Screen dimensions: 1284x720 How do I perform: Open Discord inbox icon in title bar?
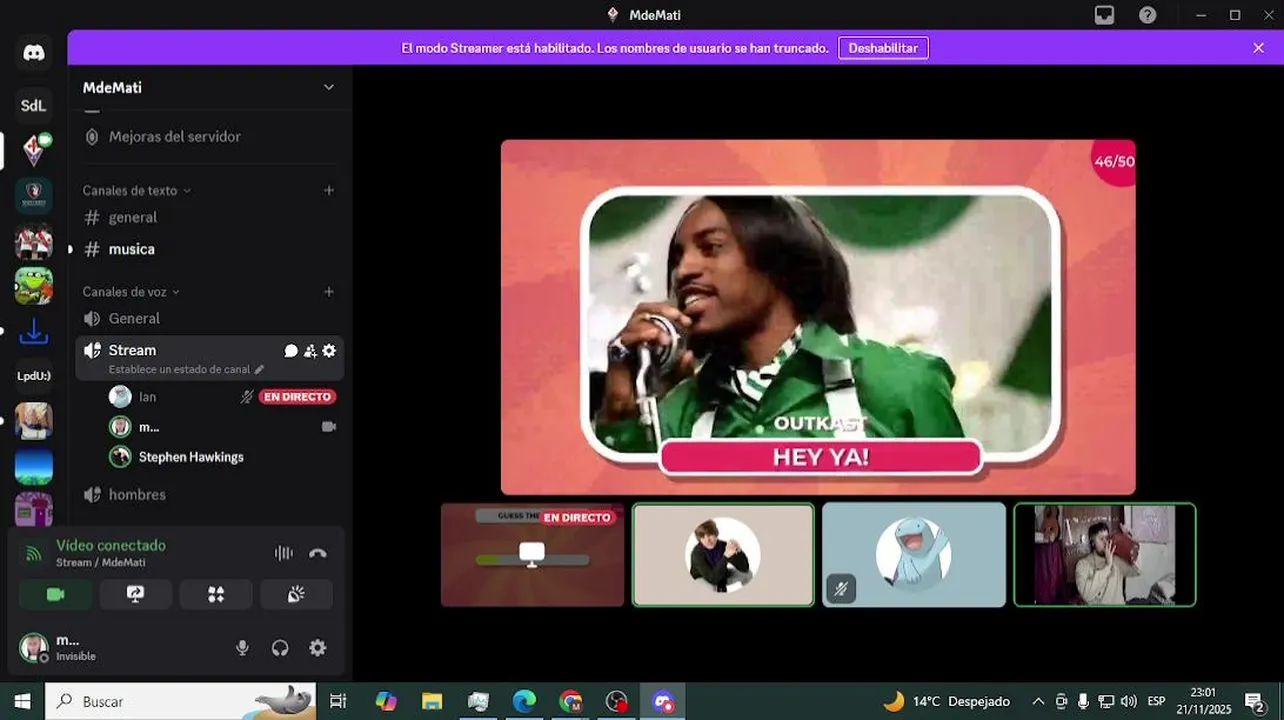tap(1104, 15)
